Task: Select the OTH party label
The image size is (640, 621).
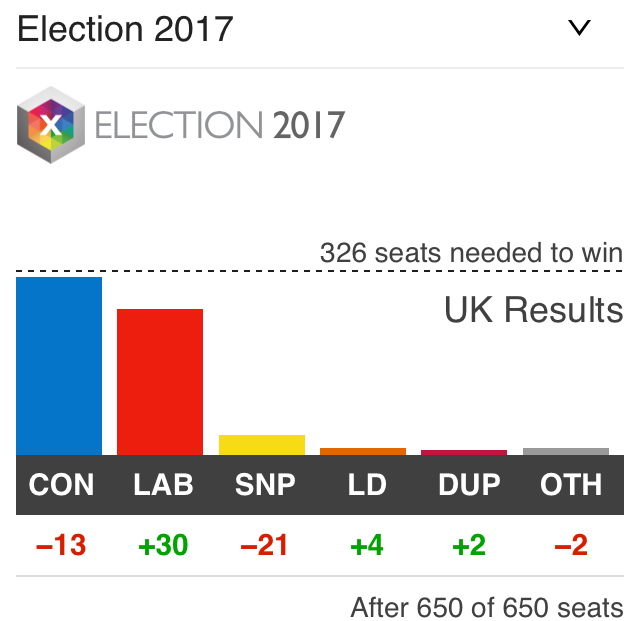Action: [x=571, y=485]
